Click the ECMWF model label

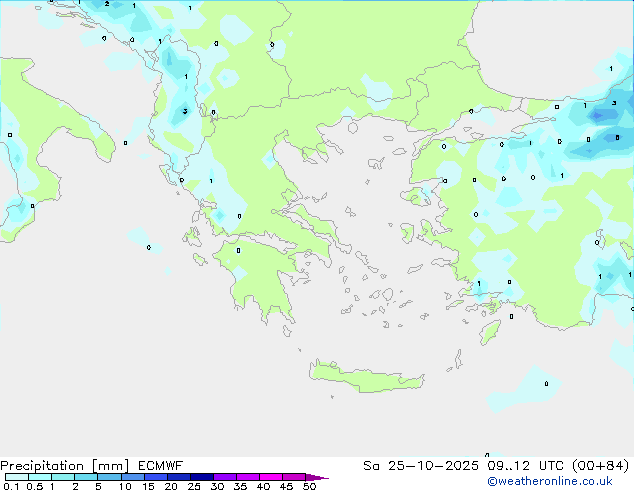[x=161, y=466]
